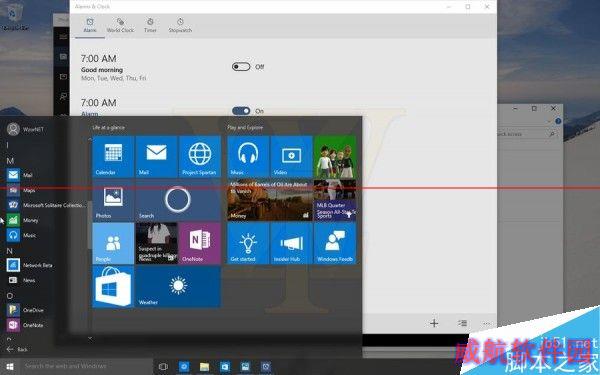The width and height of the screenshot is (600, 375).
Task: Turn on the Good morning alarm
Action: coord(241,67)
